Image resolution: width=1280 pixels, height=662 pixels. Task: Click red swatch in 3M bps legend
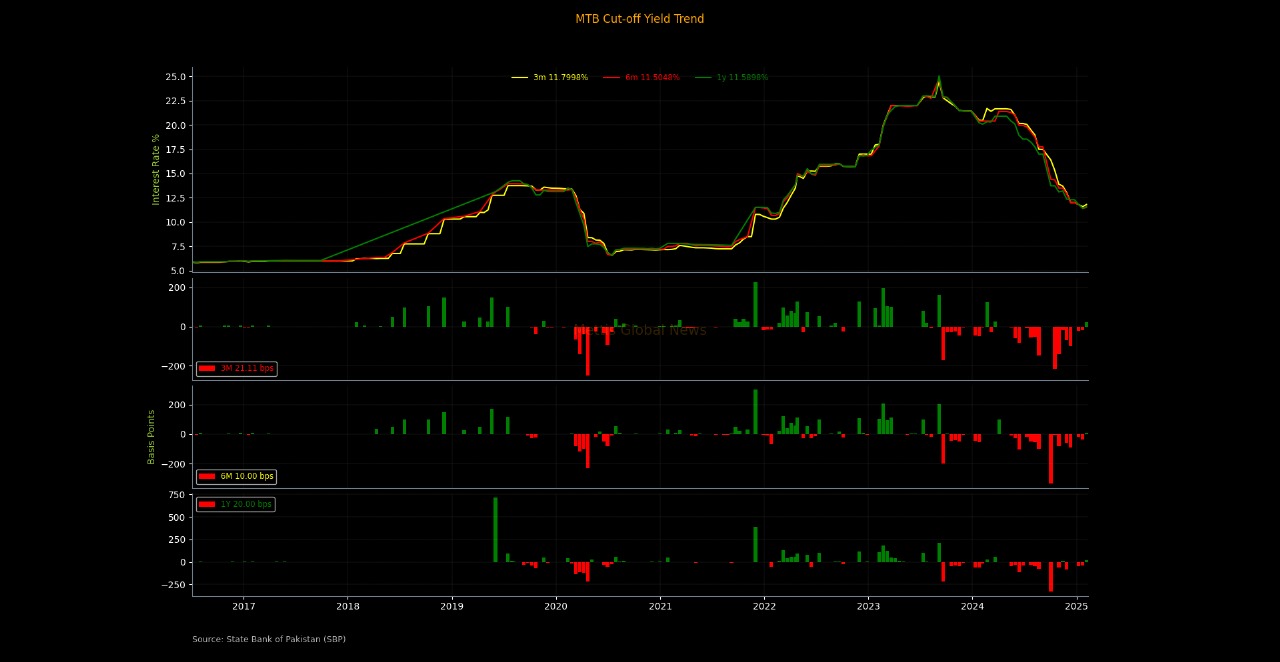207,369
